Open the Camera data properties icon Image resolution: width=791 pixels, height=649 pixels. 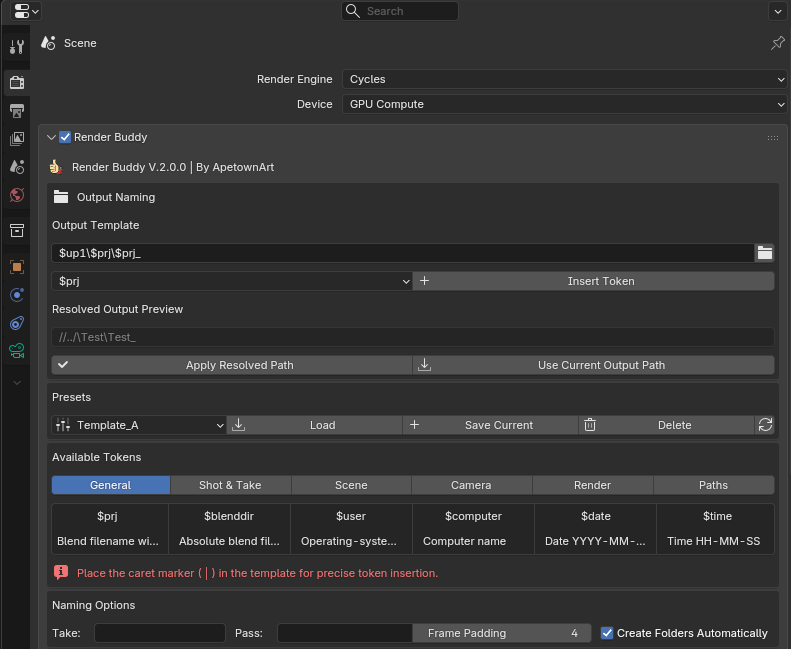point(17,350)
